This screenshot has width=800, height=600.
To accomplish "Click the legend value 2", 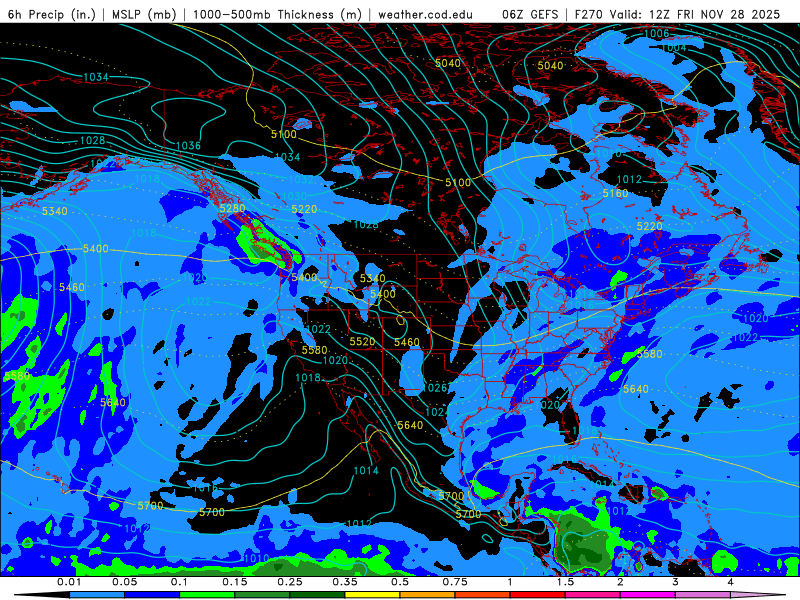I will tap(620, 582).
